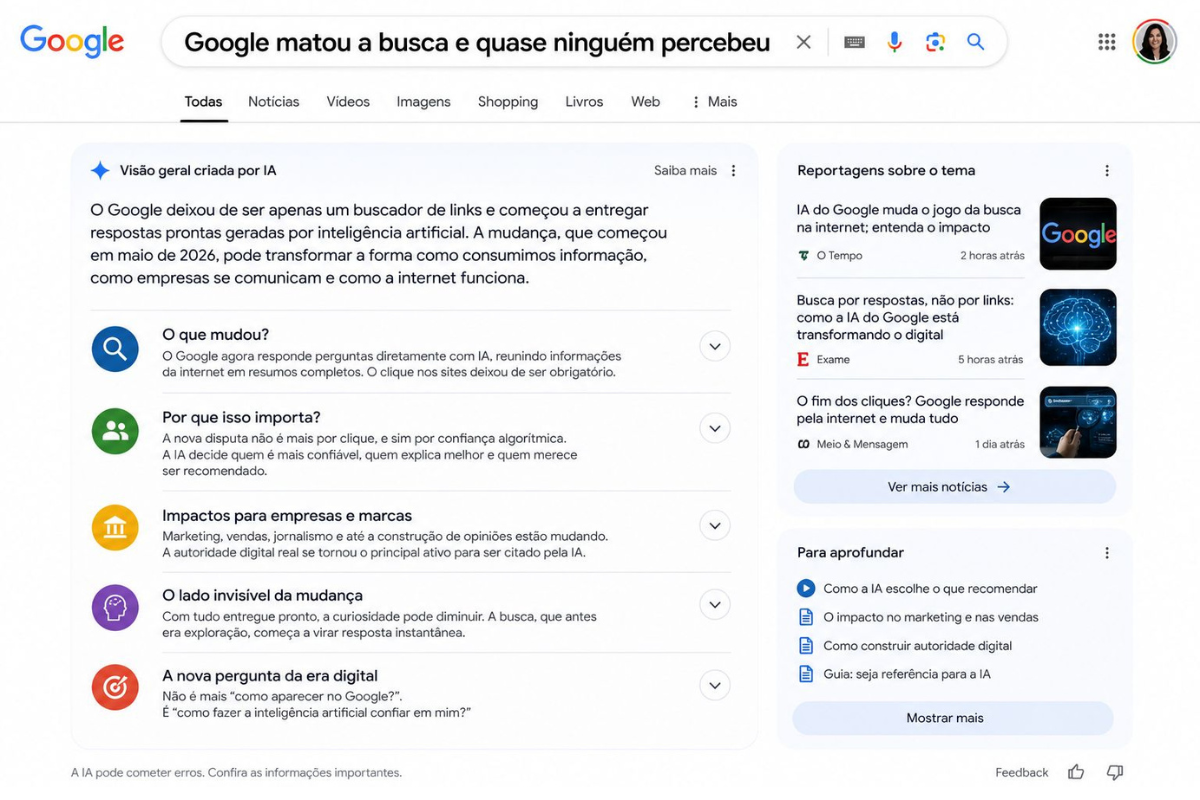Click the '2 horas atrás' timestamp
The width and height of the screenshot is (1200, 800).
992,256
